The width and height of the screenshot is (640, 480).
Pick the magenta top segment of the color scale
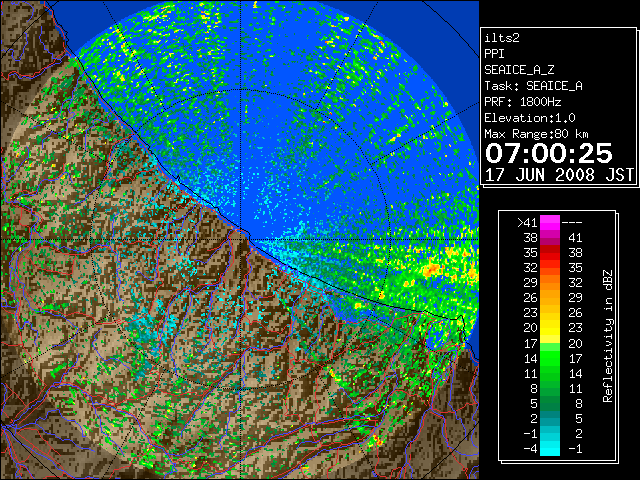point(550,222)
